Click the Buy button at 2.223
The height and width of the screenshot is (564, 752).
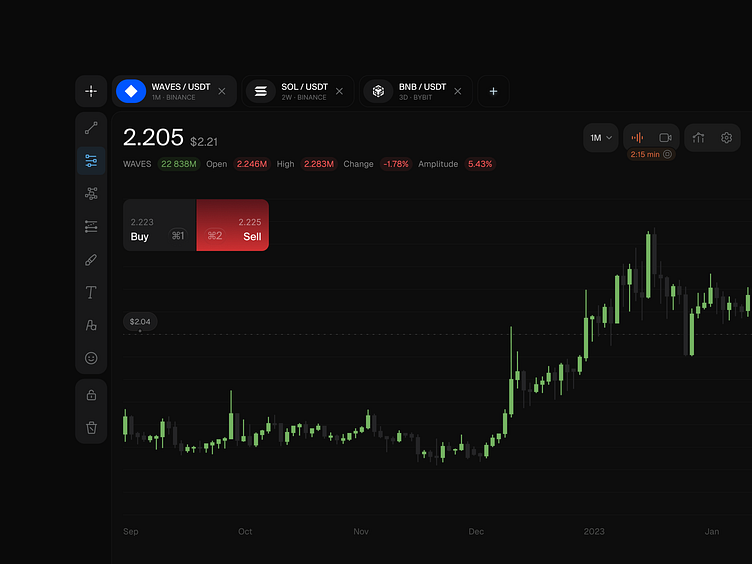[x=160, y=225]
